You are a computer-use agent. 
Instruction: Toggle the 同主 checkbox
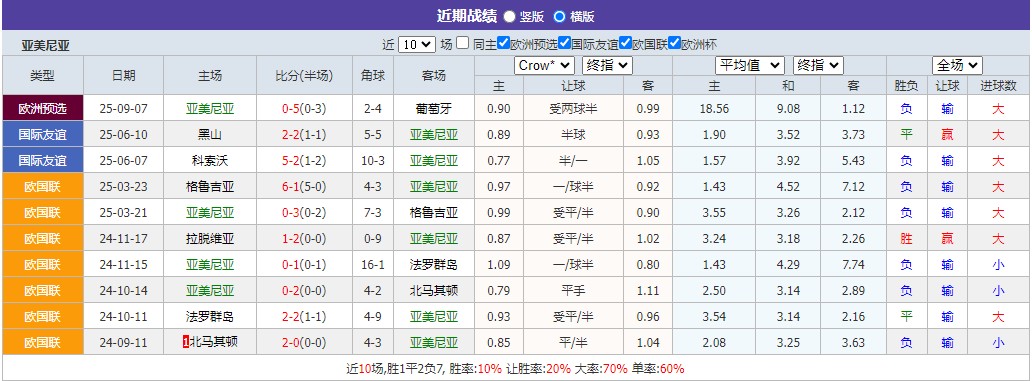463,43
